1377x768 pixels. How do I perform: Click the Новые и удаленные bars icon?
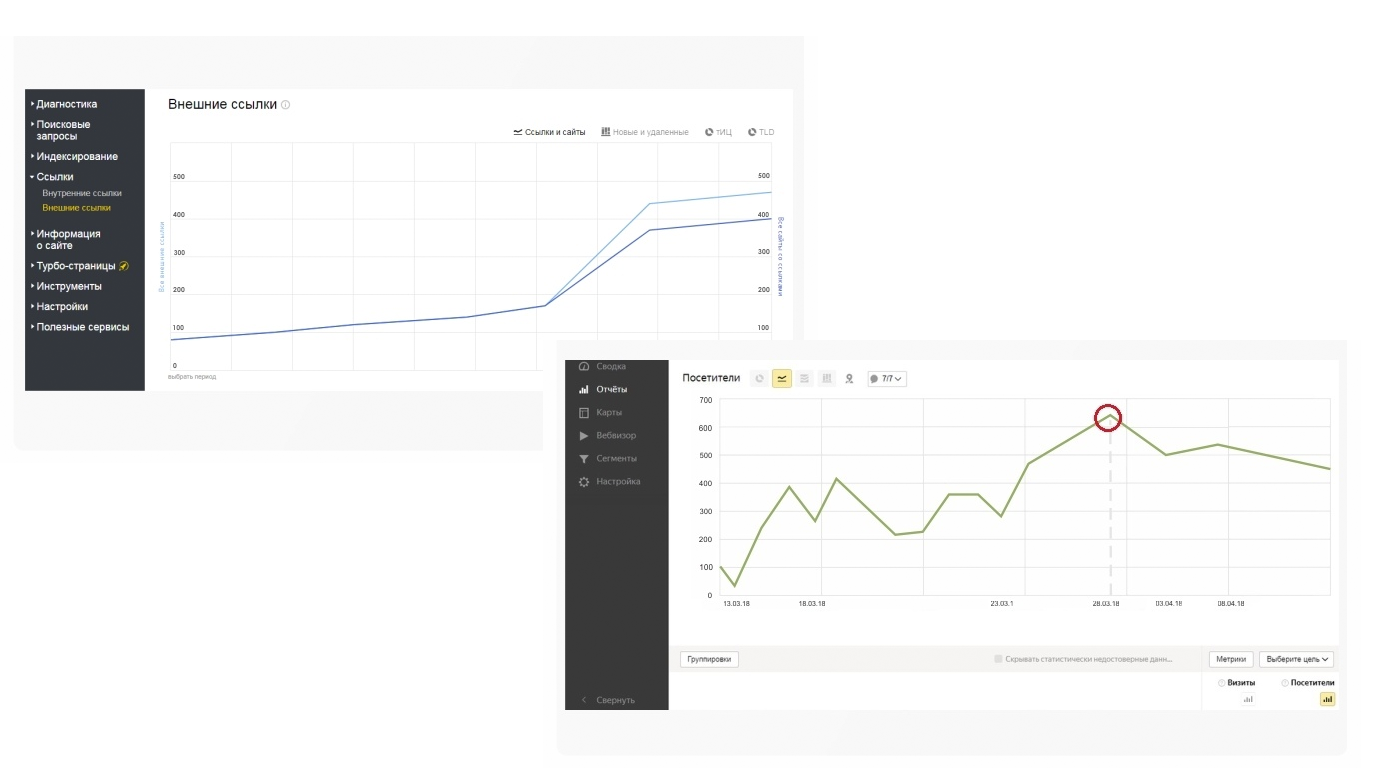(606, 132)
